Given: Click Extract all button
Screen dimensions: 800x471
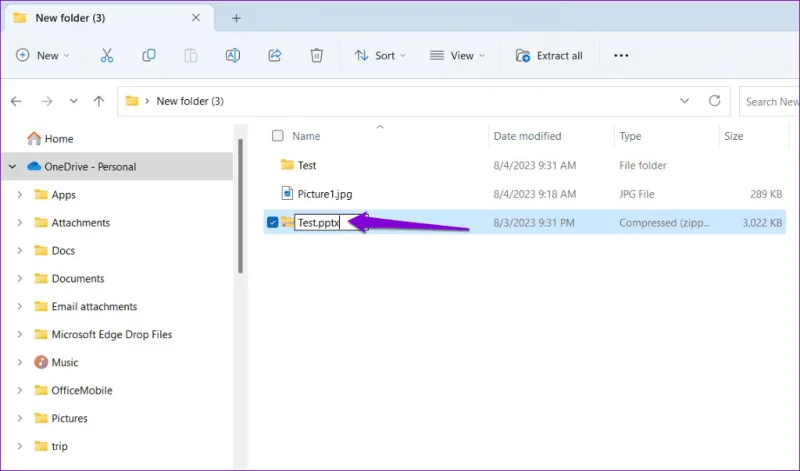Looking at the screenshot, I should point(549,56).
